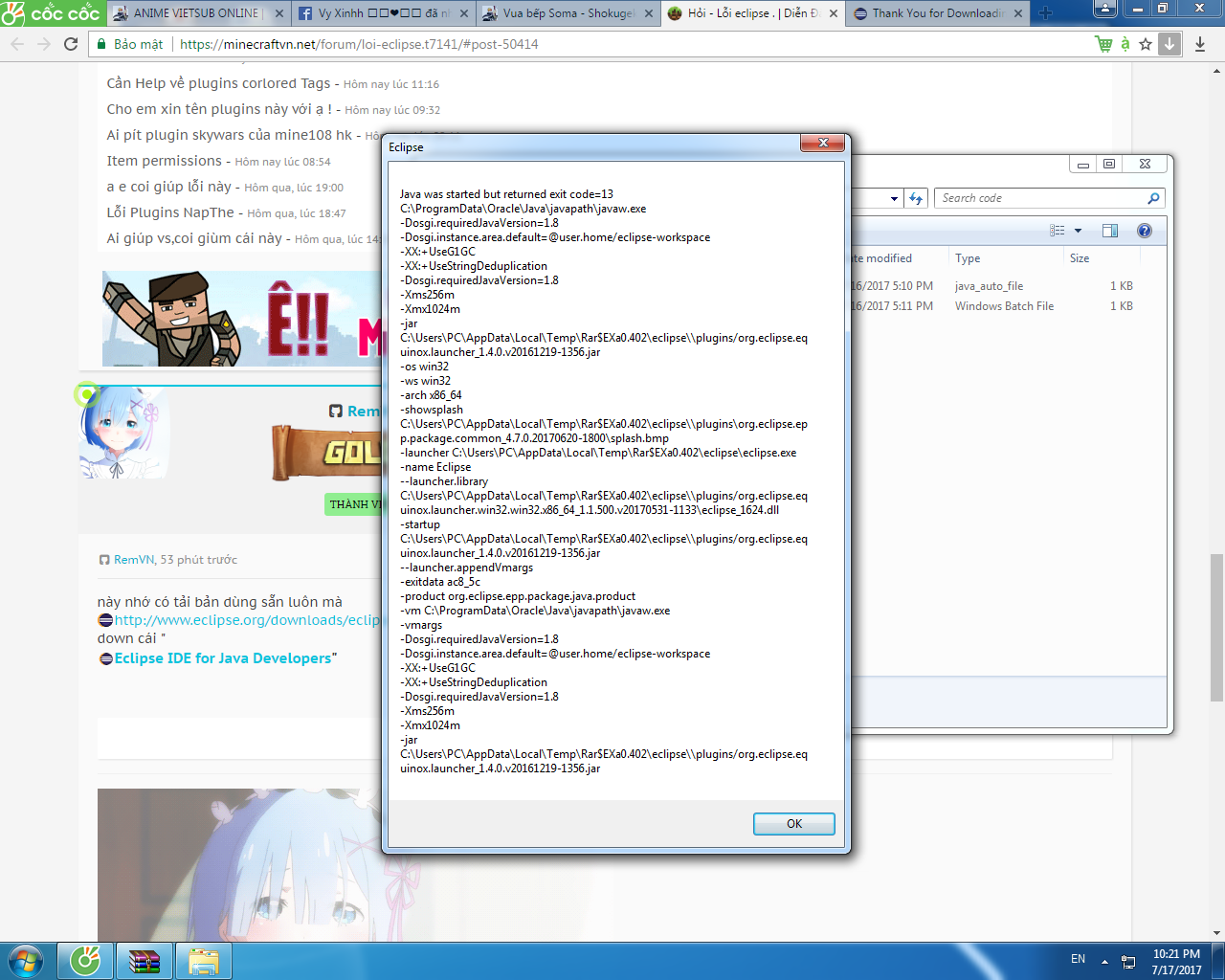Image resolution: width=1225 pixels, height=980 pixels.
Task: Show hidden system tray icons
Action: click(1104, 961)
